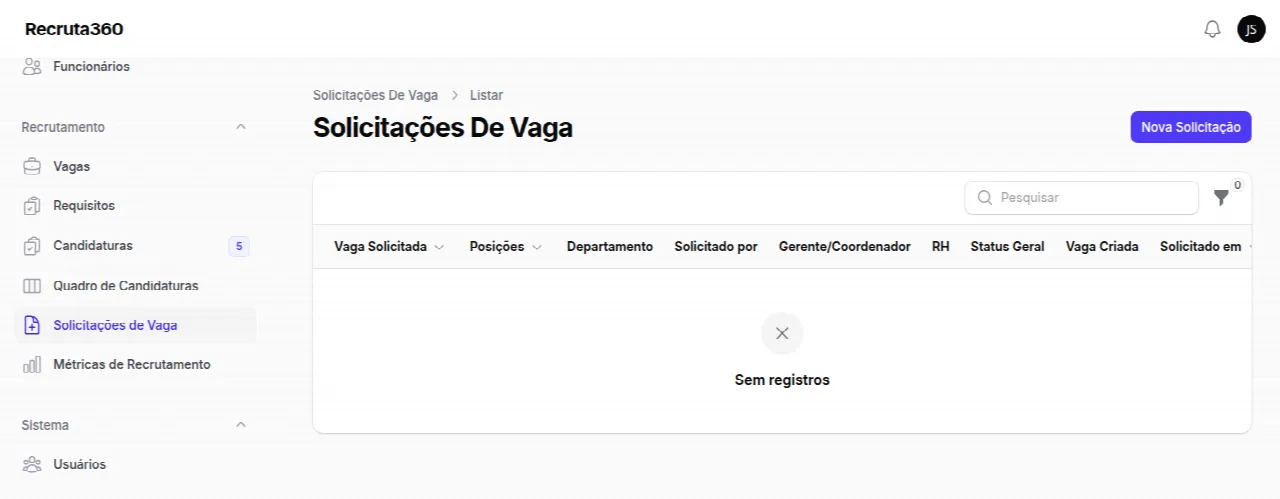Click the Nova Solicitação button

pyautogui.click(x=1191, y=127)
